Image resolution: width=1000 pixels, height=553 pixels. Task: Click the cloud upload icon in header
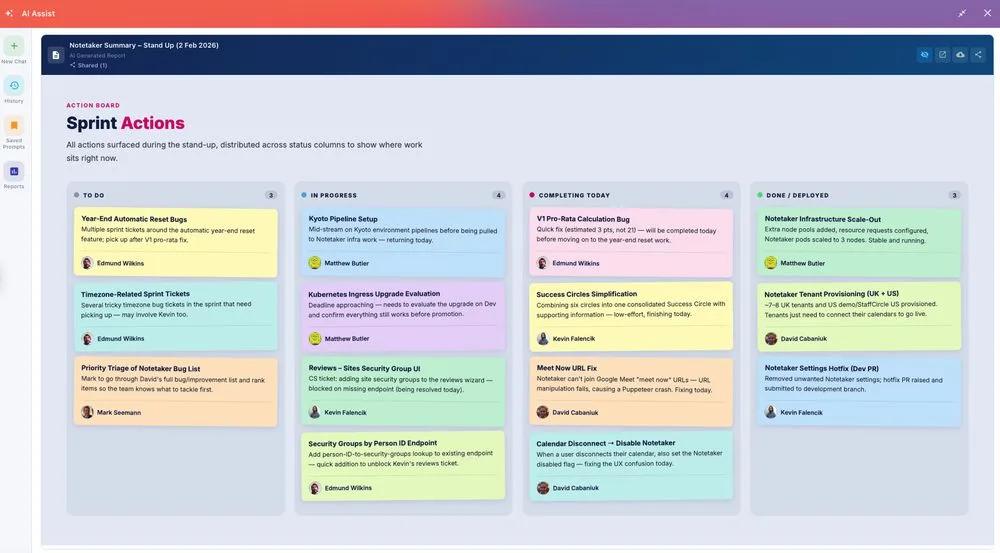(x=960, y=55)
